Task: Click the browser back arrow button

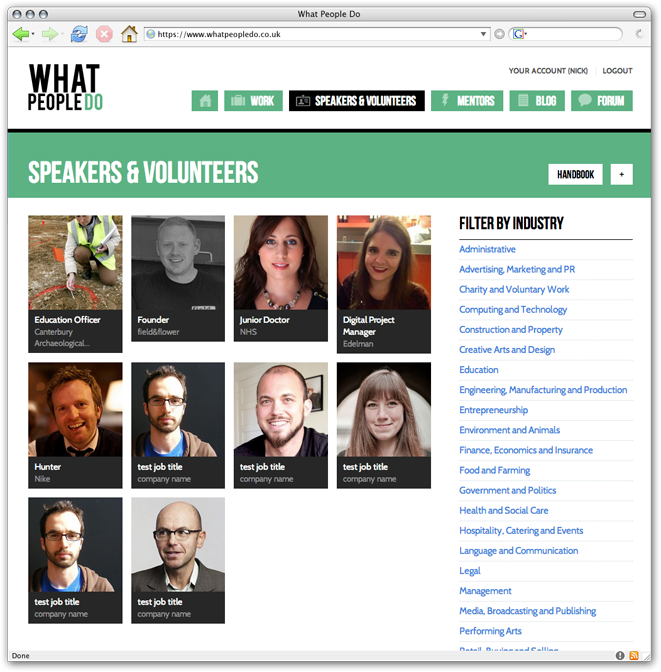Action: [x=20, y=33]
